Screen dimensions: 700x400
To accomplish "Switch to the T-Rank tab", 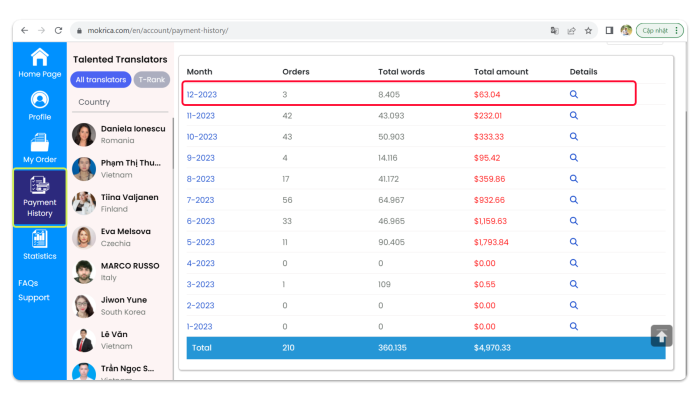I will tap(152, 80).
